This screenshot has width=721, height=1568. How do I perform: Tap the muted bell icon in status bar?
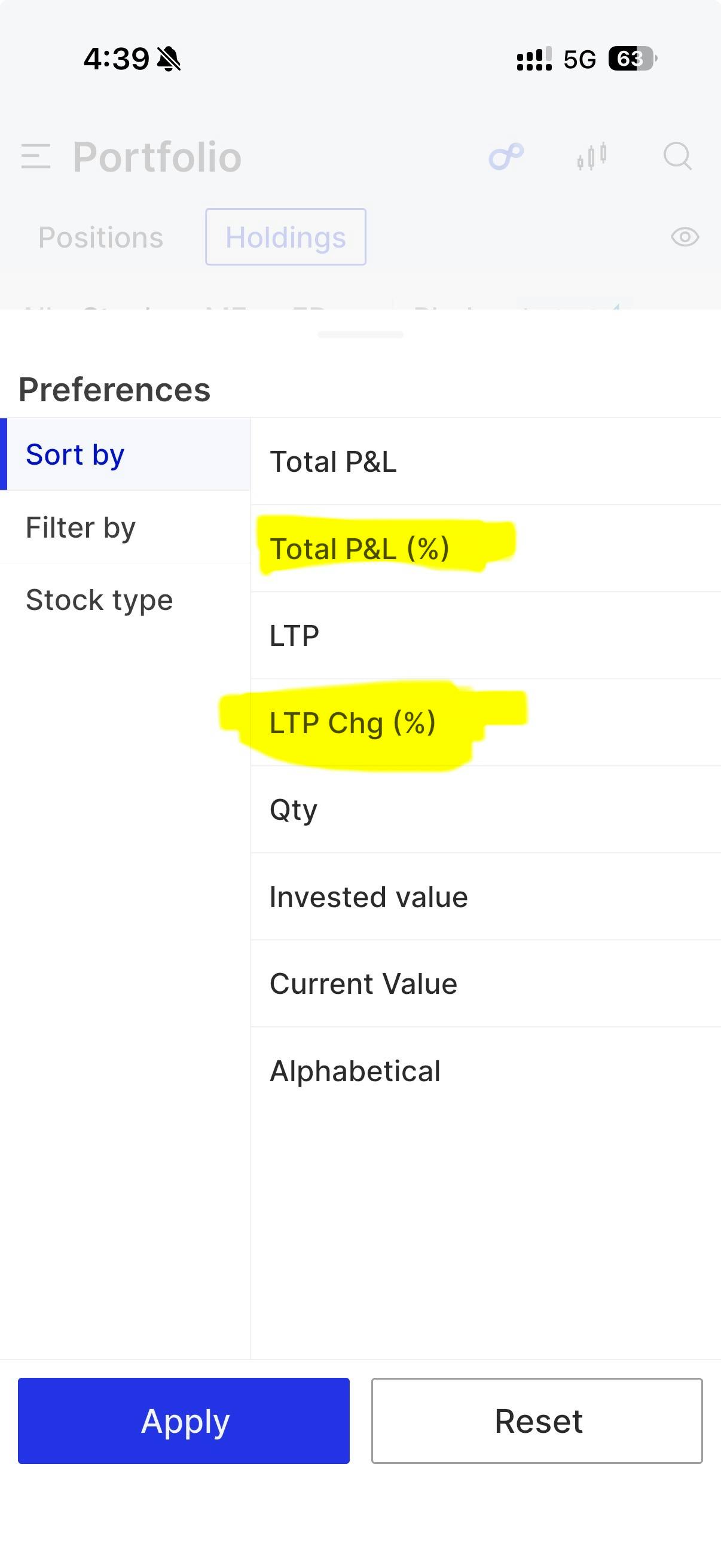tap(169, 59)
